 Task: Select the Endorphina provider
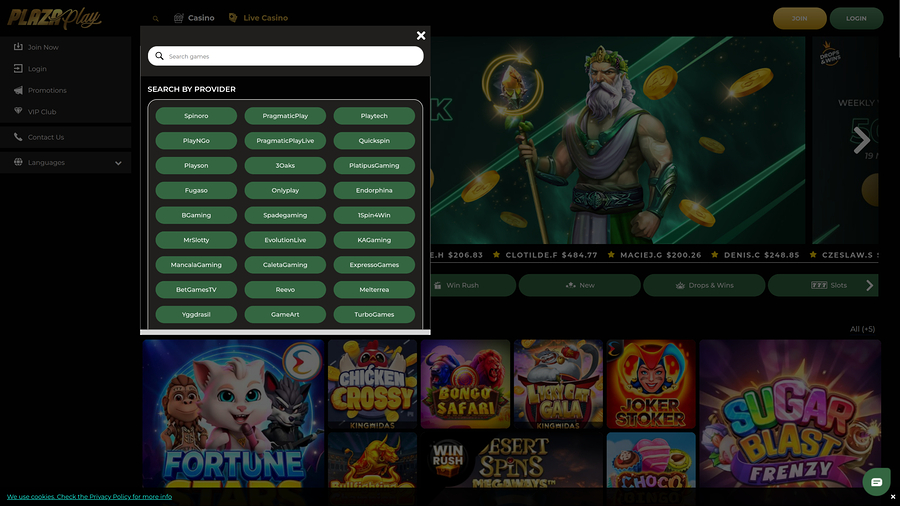pos(374,190)
